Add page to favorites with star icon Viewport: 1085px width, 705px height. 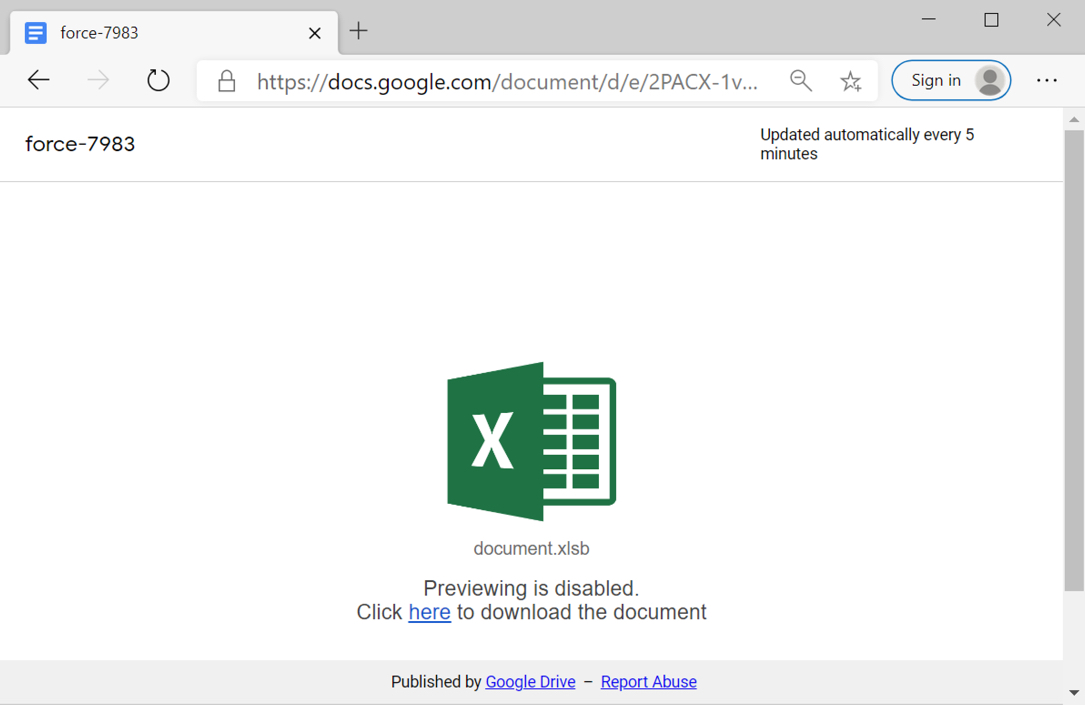pyautogui.click(x=850, y=81)
